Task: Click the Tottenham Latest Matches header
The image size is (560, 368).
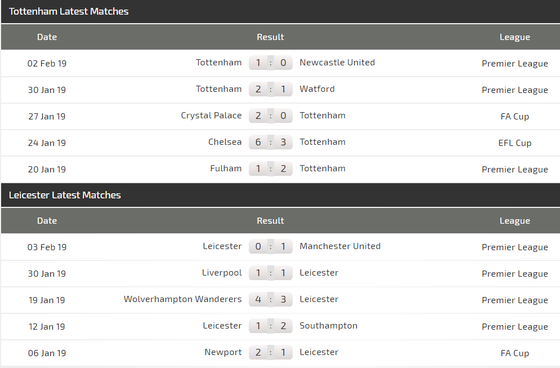Action: coord(69,11)
